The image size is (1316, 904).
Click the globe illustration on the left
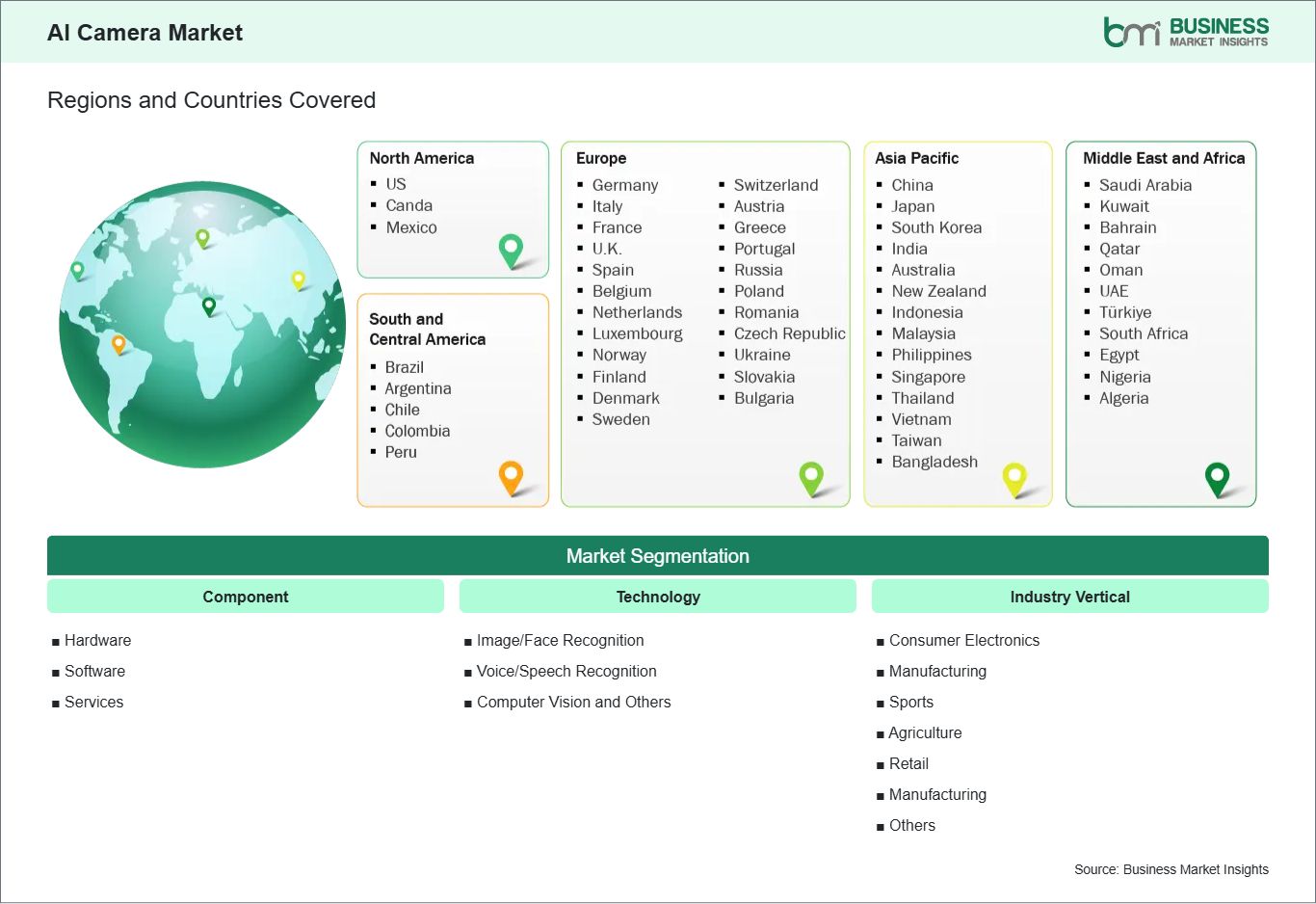click(x=202, y=325)
